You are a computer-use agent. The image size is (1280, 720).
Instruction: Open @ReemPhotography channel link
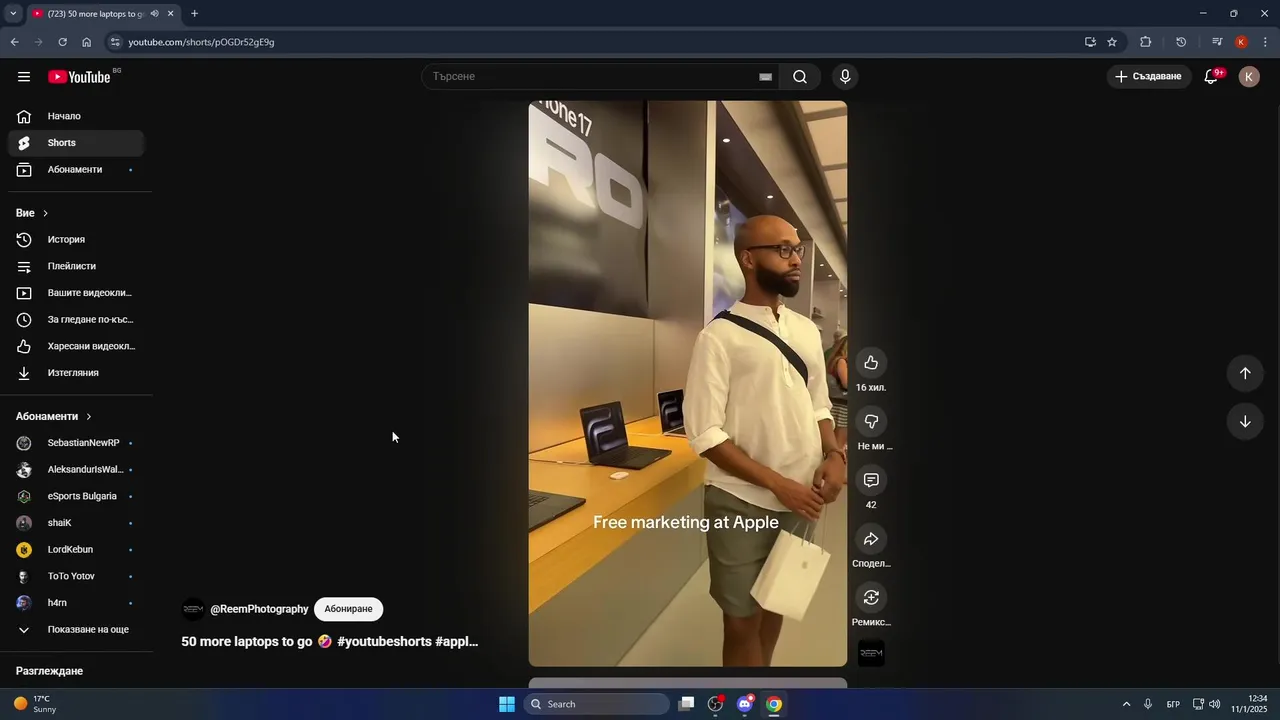pos(259,609)
